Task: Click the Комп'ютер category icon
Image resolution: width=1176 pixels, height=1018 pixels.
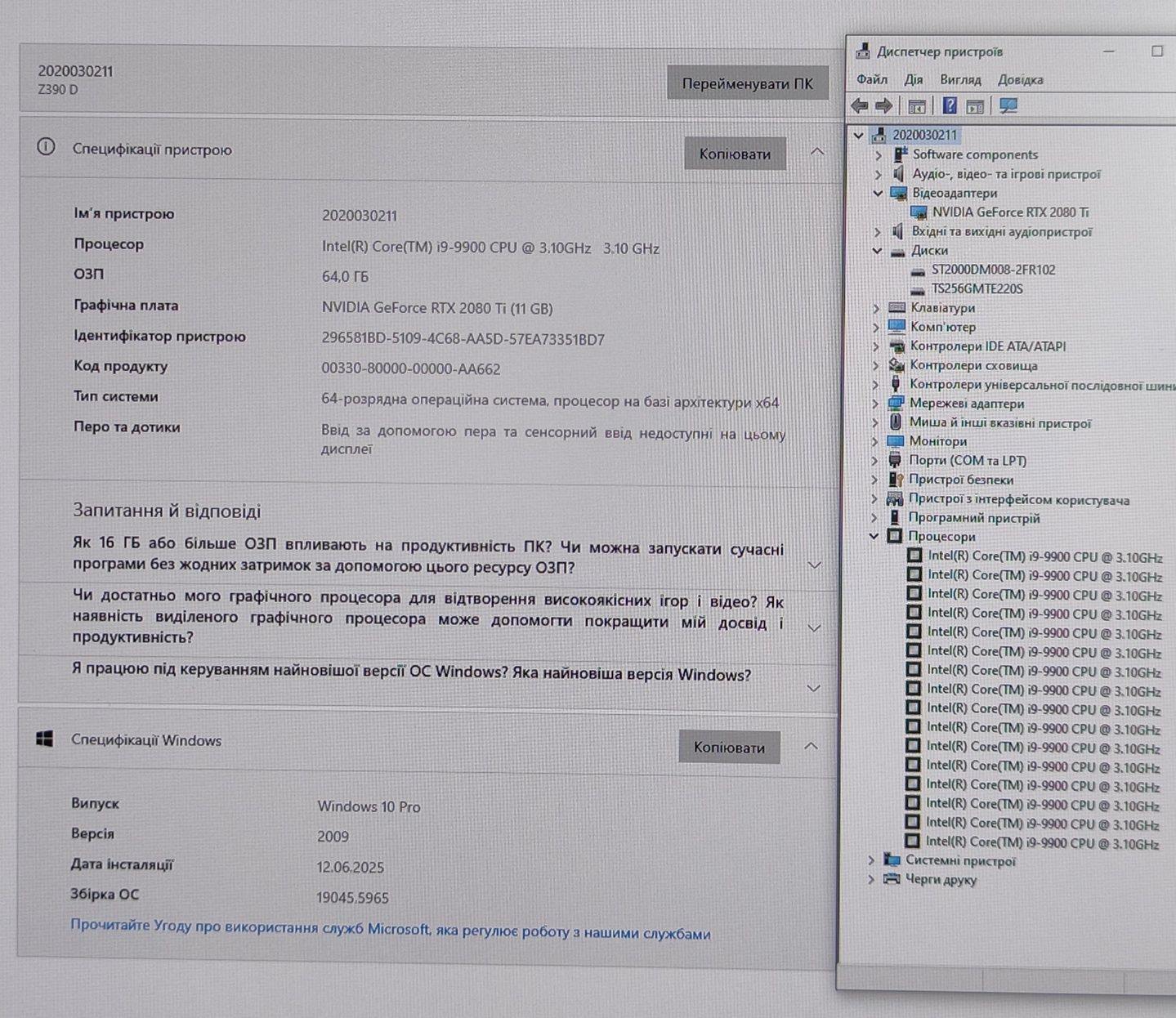Action: point(897,327)
